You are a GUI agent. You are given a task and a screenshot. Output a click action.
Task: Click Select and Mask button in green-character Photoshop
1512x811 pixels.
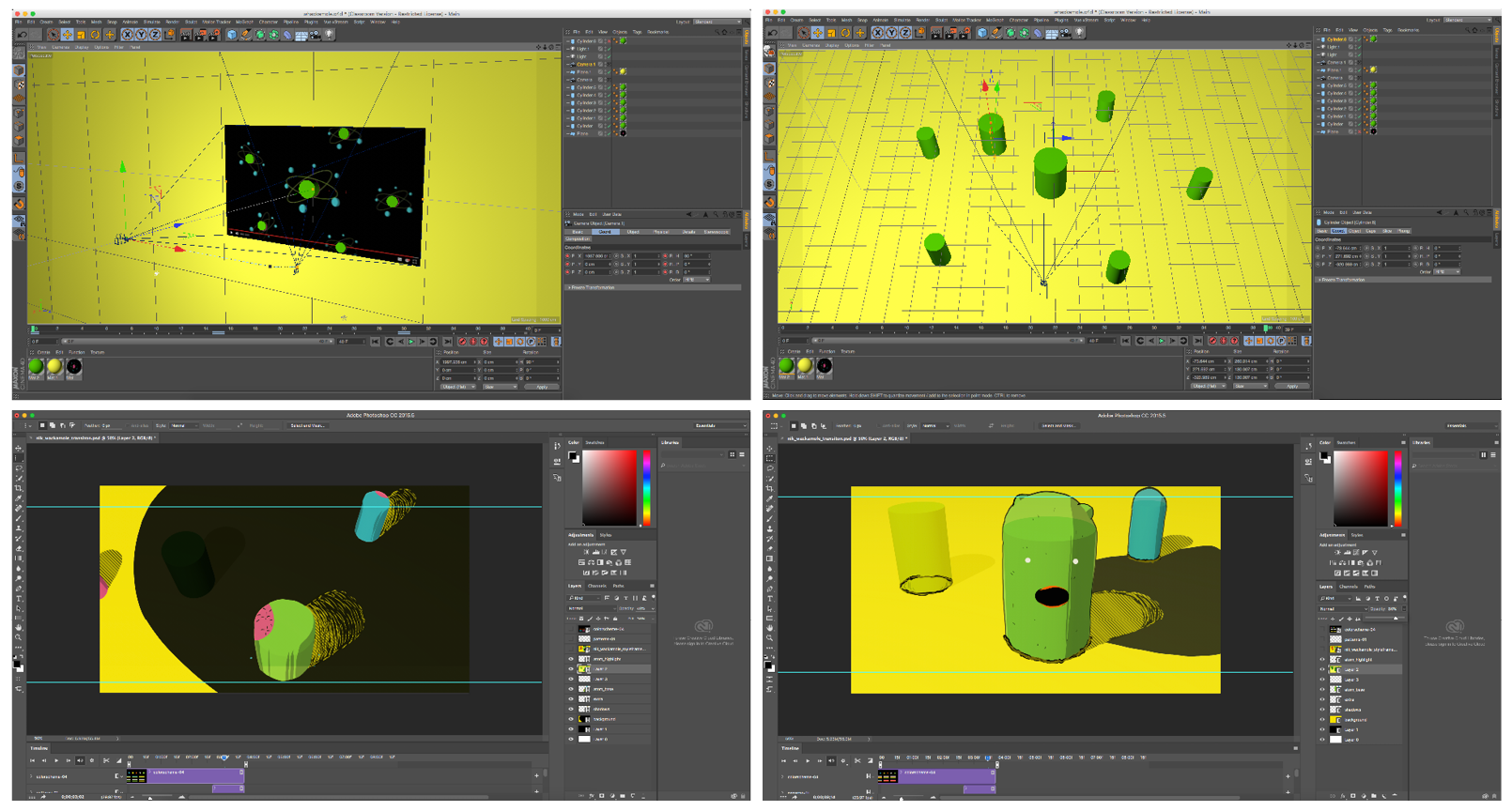pos(1058,425)
